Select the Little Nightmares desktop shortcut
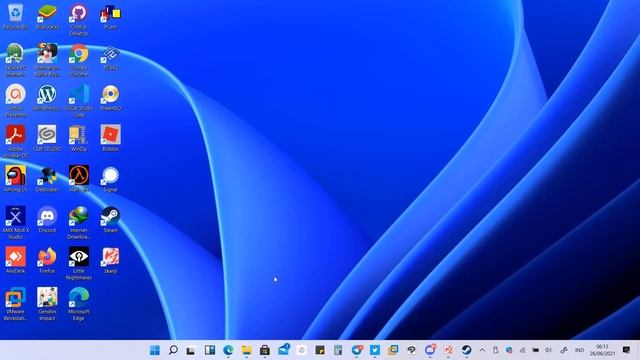Screen dimensions: 640x360 (x=79, y=263)
